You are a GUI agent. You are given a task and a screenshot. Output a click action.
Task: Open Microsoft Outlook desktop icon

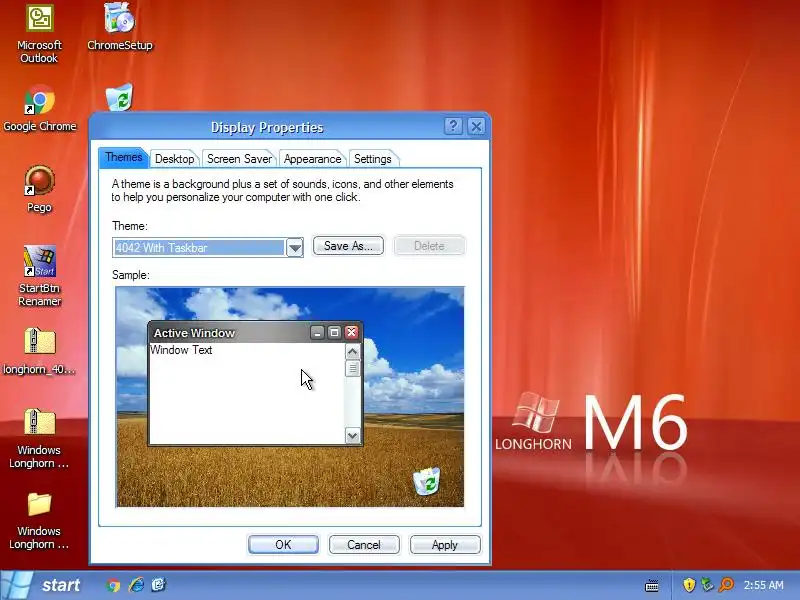coord(39,35)
